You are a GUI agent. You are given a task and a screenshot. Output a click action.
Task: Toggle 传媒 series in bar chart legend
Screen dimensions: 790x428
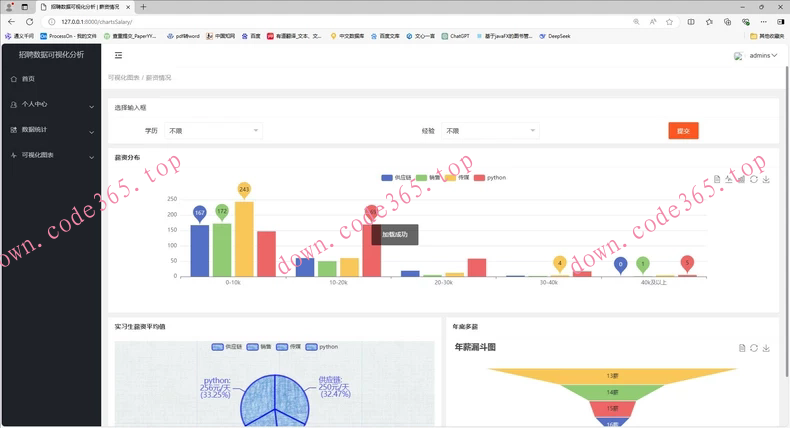(456, 178)
